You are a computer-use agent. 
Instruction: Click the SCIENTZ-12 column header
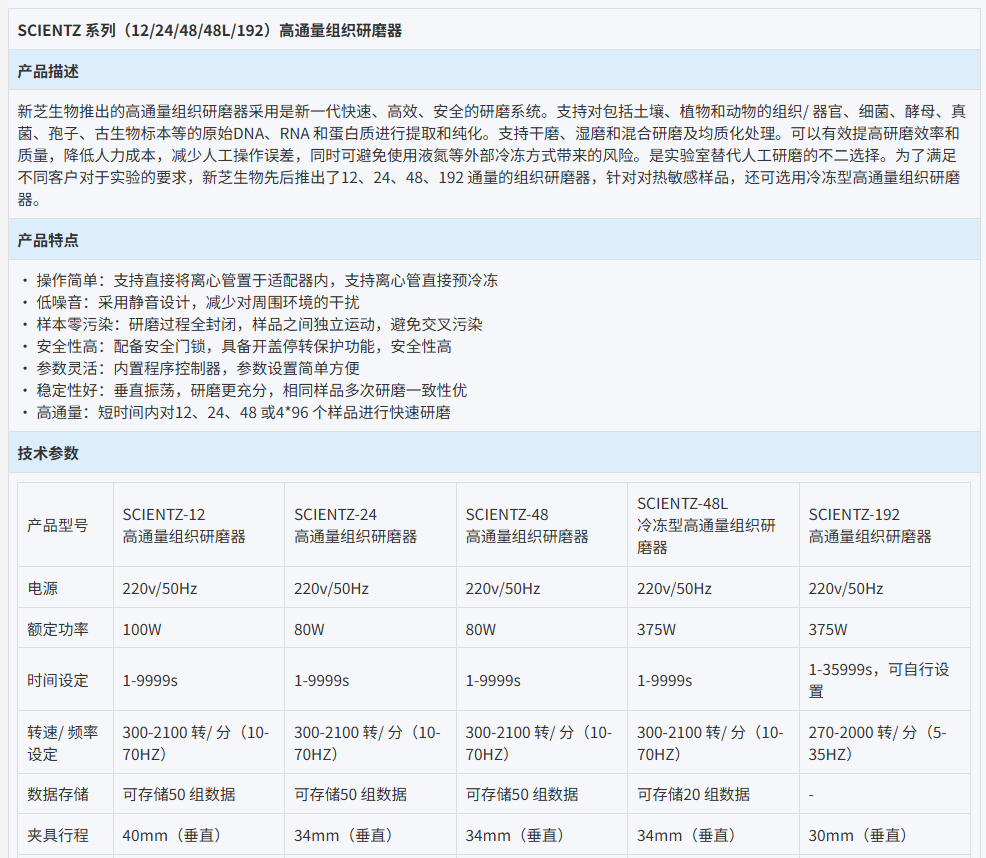coord(184,526)
